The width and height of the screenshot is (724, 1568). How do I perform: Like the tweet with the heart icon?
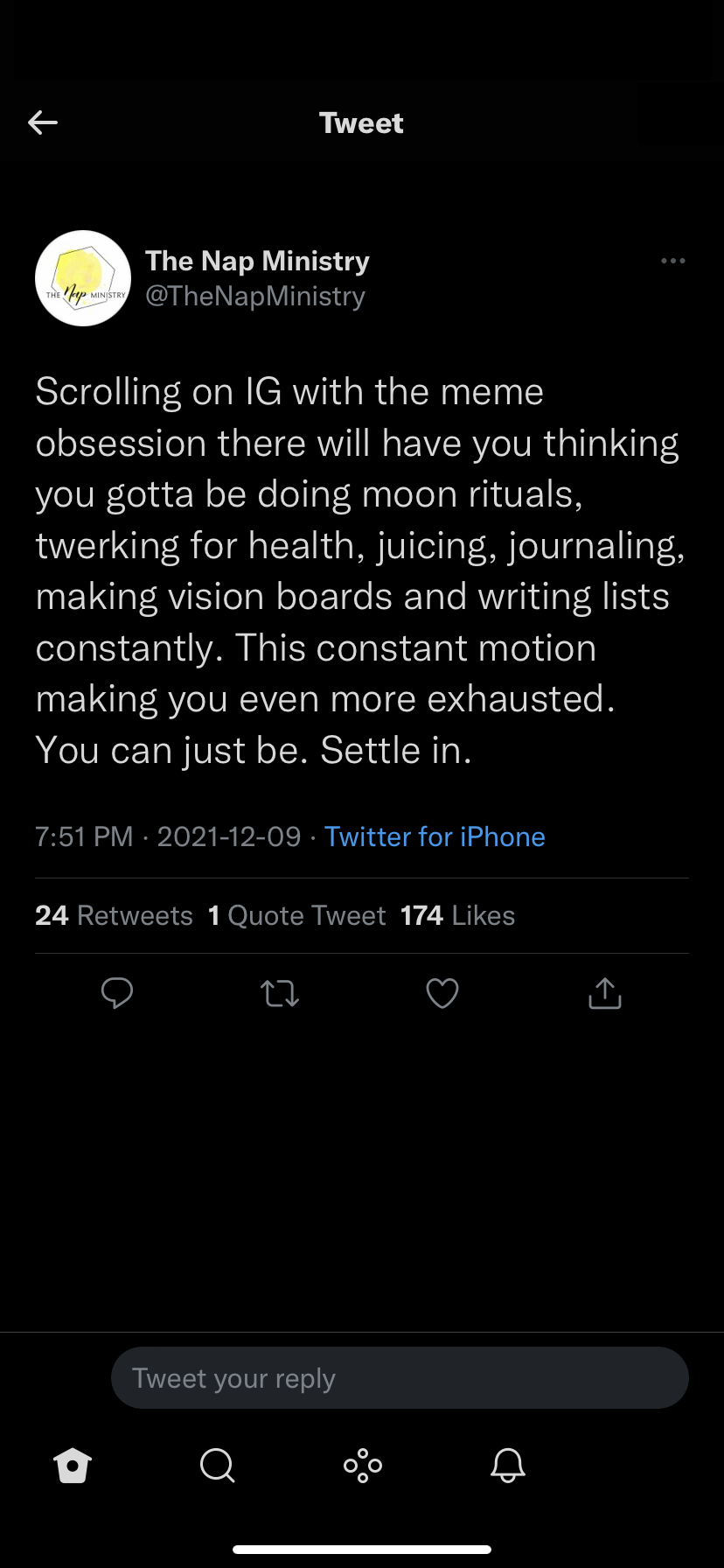tap(442, 993)
